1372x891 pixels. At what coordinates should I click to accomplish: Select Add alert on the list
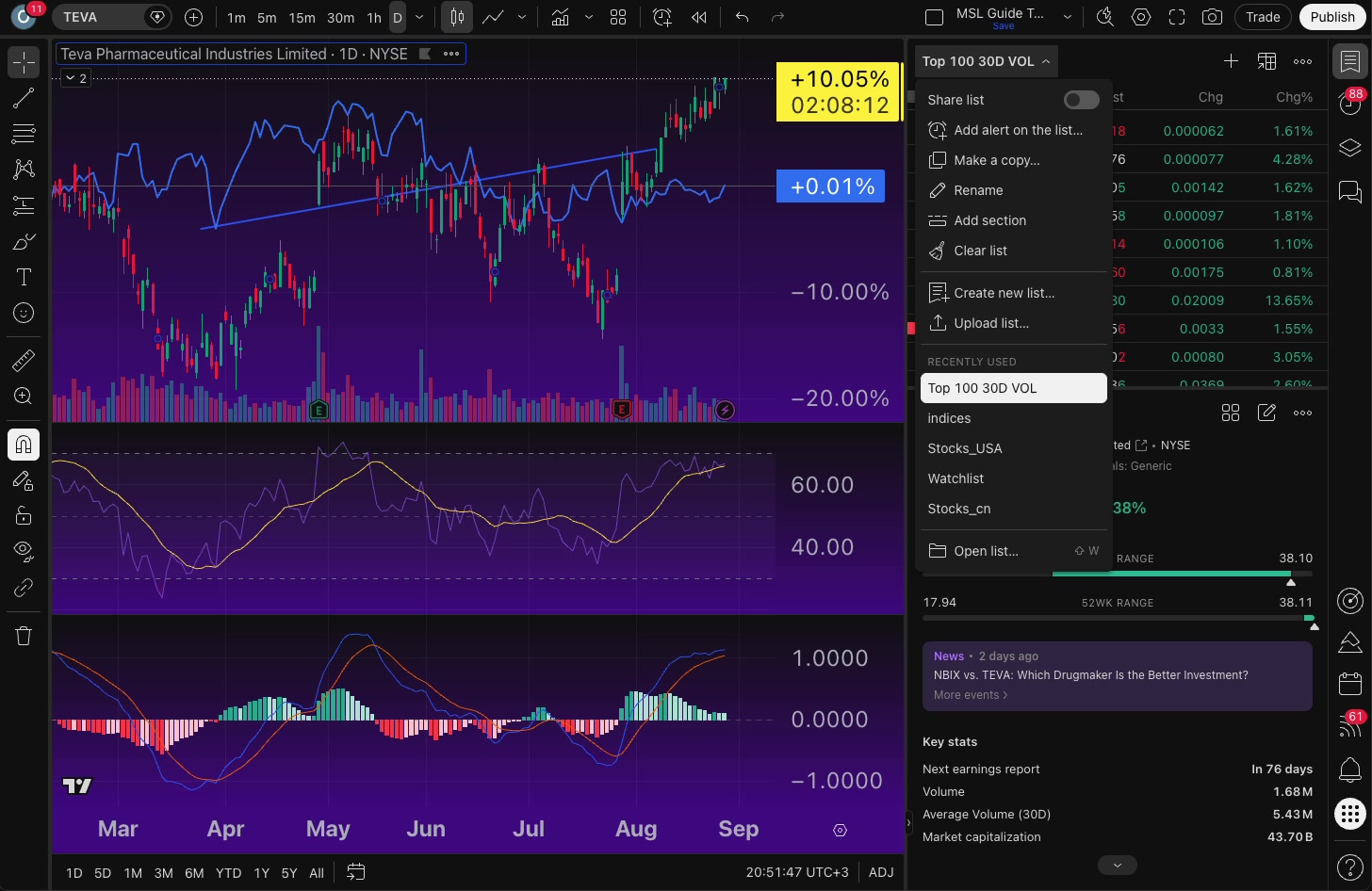1013,130
